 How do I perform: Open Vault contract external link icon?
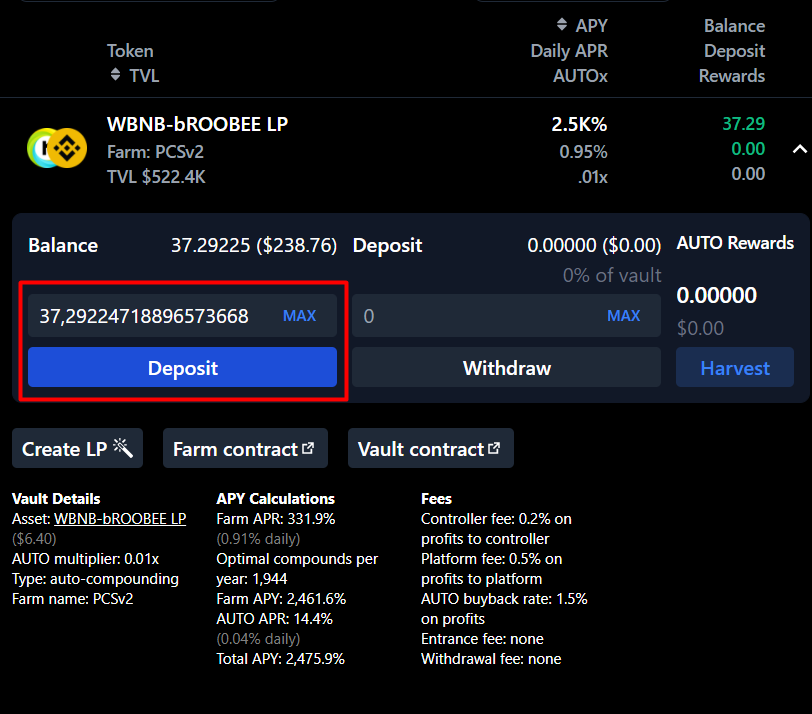coord(494,448)
